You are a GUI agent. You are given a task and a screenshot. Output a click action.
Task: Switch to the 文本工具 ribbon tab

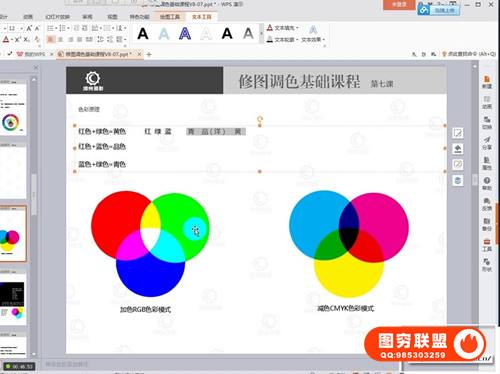pyautogui.click(x=202, y=16)
